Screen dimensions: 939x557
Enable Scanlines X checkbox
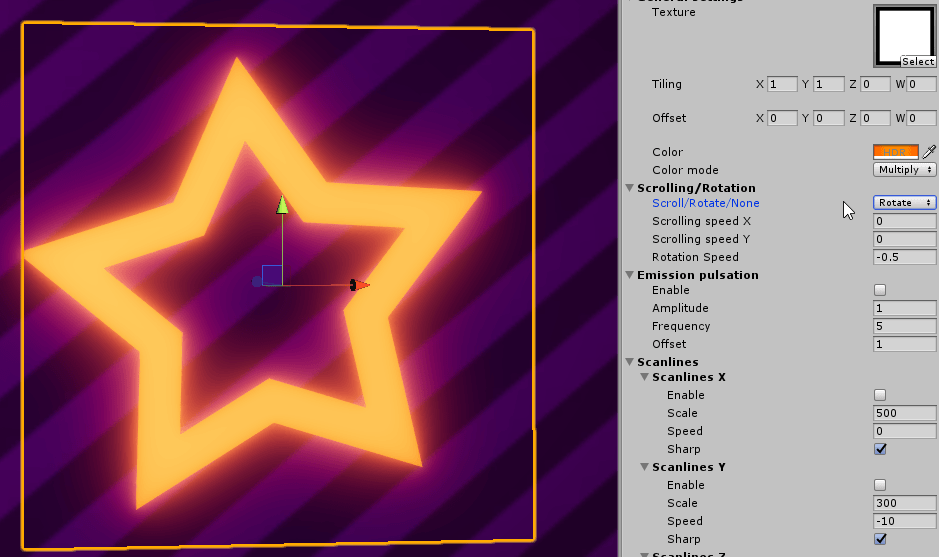[x=880, y=395]
